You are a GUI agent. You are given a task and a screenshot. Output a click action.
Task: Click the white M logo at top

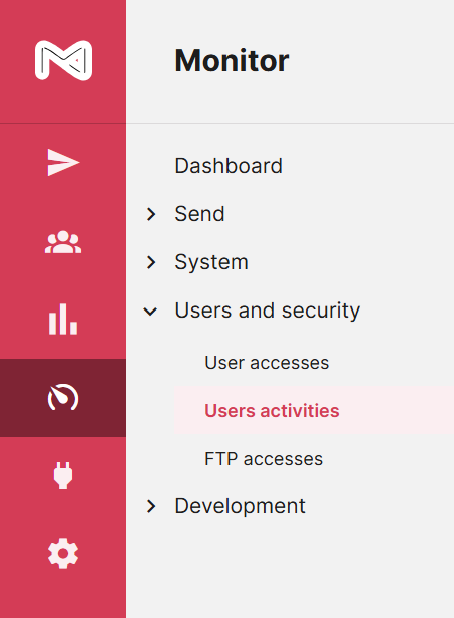click(63, 60)
